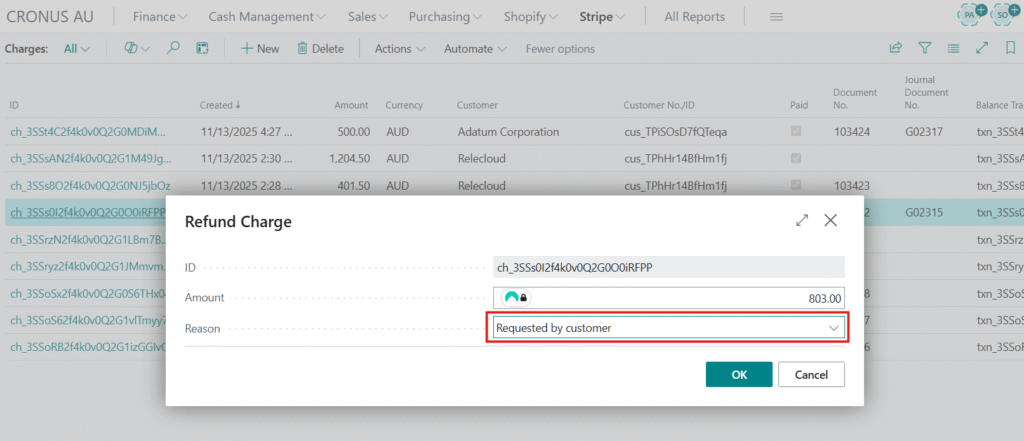Open the Stripe menu
This screenshot has height=441, width=1024.
click(602, 17)
